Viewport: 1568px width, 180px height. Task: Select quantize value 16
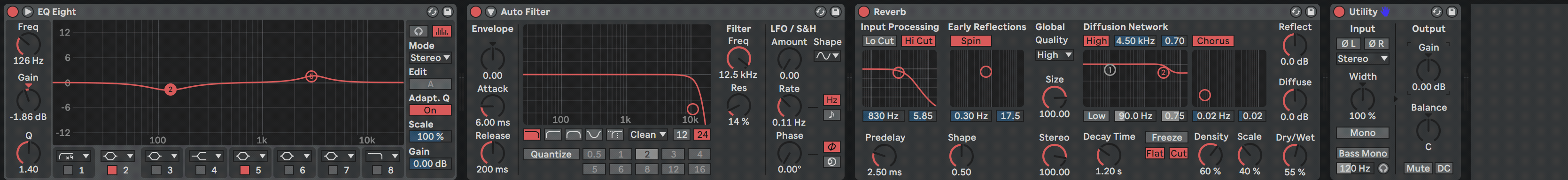pyautogui.click(x=700, y=169)
